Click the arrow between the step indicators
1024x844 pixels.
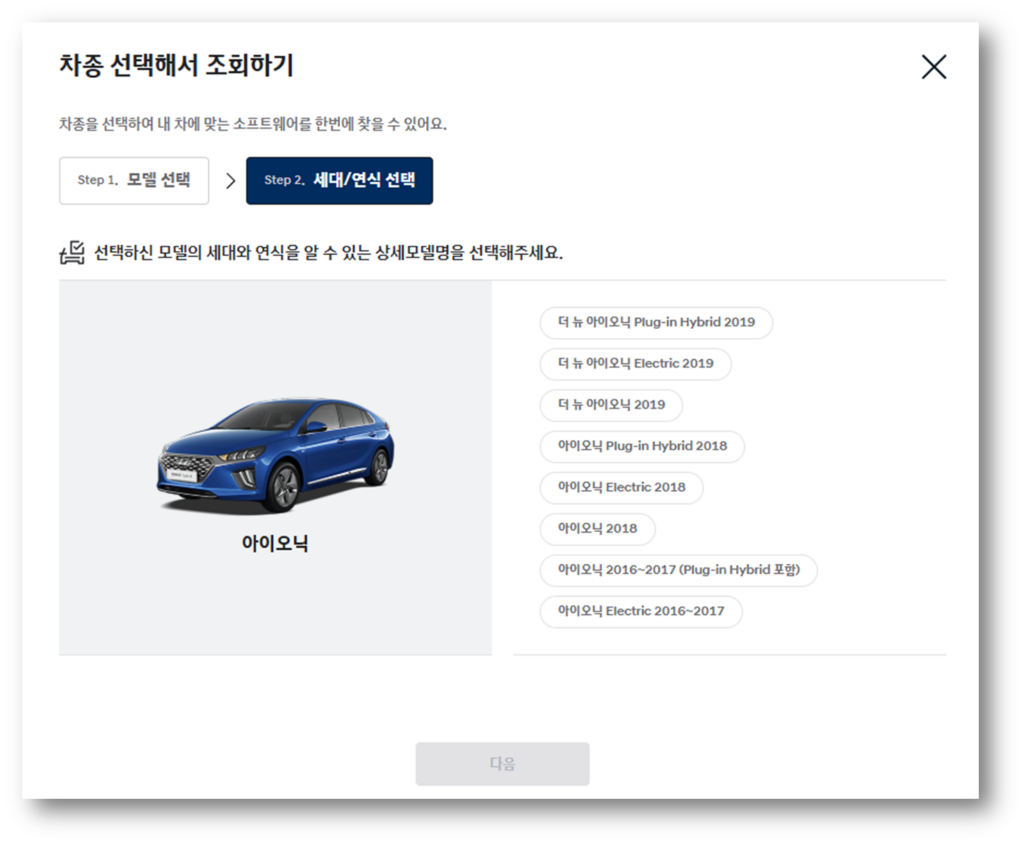(x=231, y=180)
